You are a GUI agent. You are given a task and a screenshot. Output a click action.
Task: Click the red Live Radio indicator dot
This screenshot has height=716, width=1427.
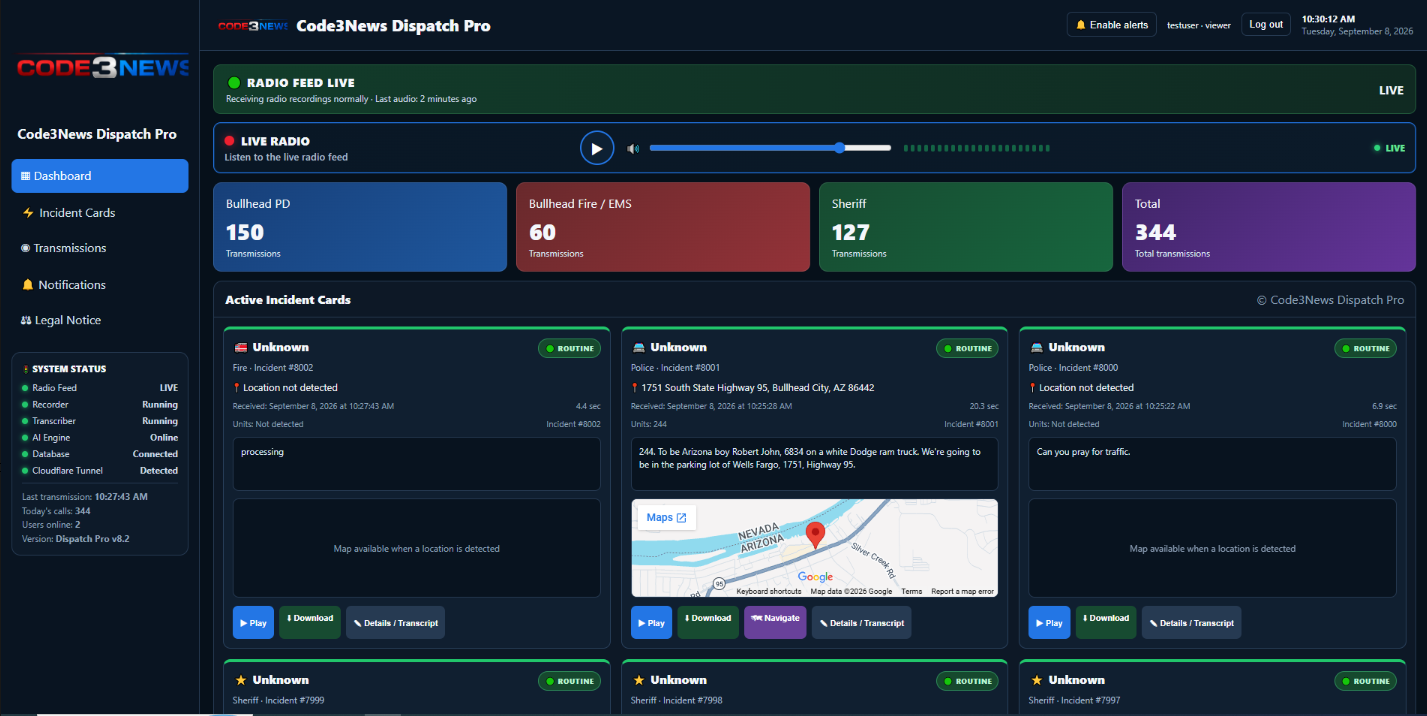tap(229, 141)
